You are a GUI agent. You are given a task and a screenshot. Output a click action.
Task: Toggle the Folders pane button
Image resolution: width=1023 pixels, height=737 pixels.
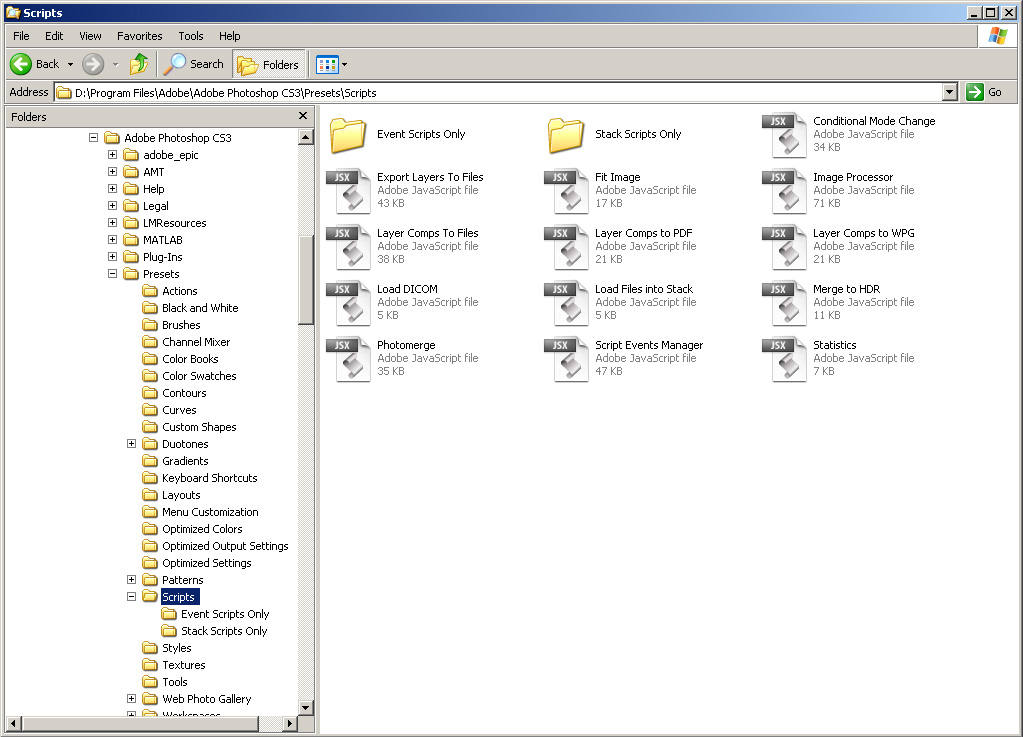(269, 64)
